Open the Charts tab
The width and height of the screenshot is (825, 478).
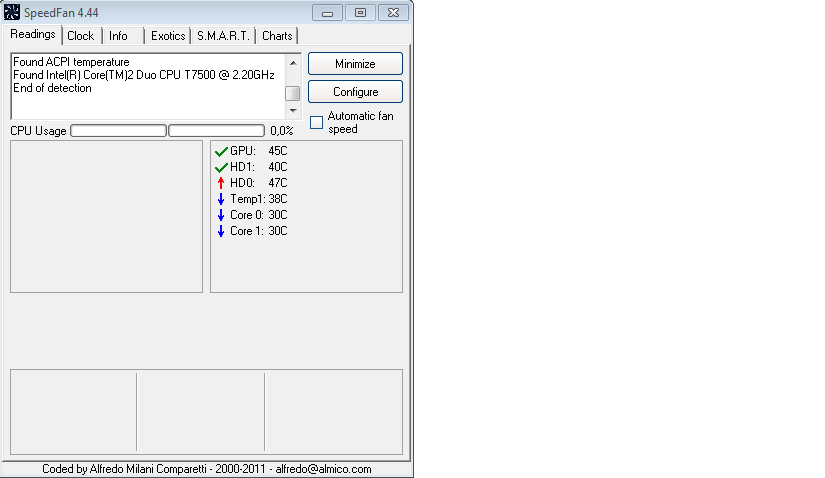pyautogui.click(x=277, y=36)
